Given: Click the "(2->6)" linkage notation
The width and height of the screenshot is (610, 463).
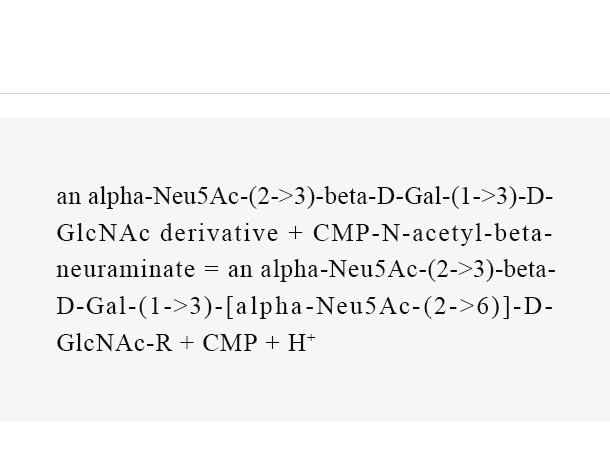Looking at the screenshot, I should [x=461, y=307].
